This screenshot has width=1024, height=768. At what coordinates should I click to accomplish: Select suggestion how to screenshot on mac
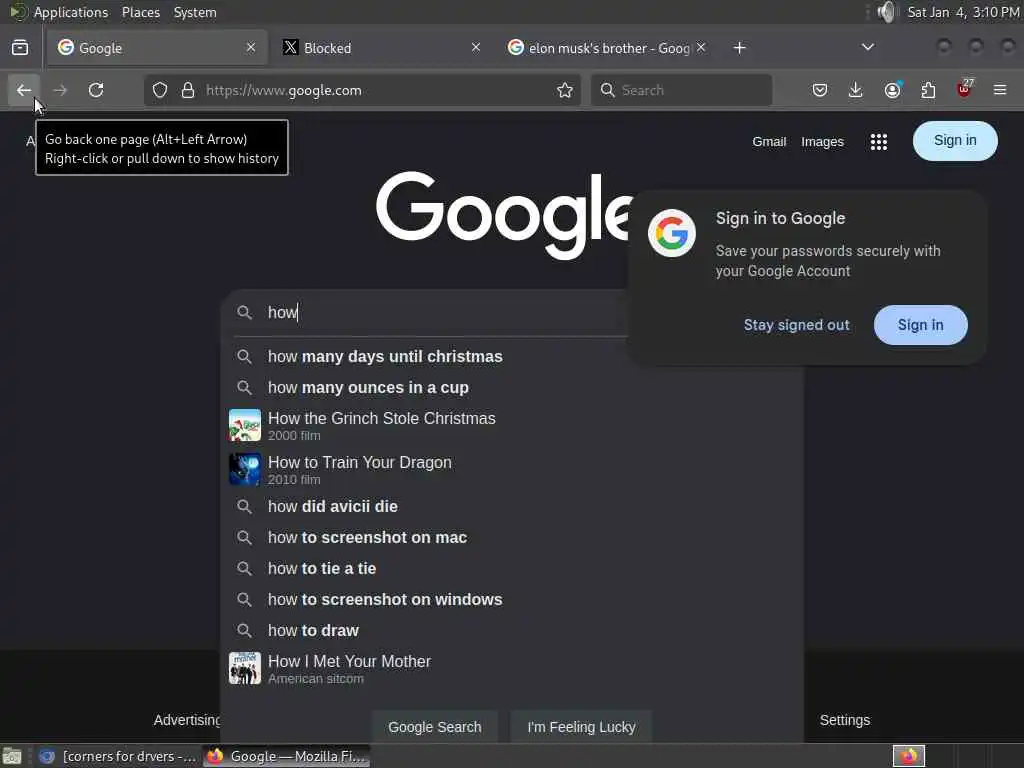pos(511,537)
